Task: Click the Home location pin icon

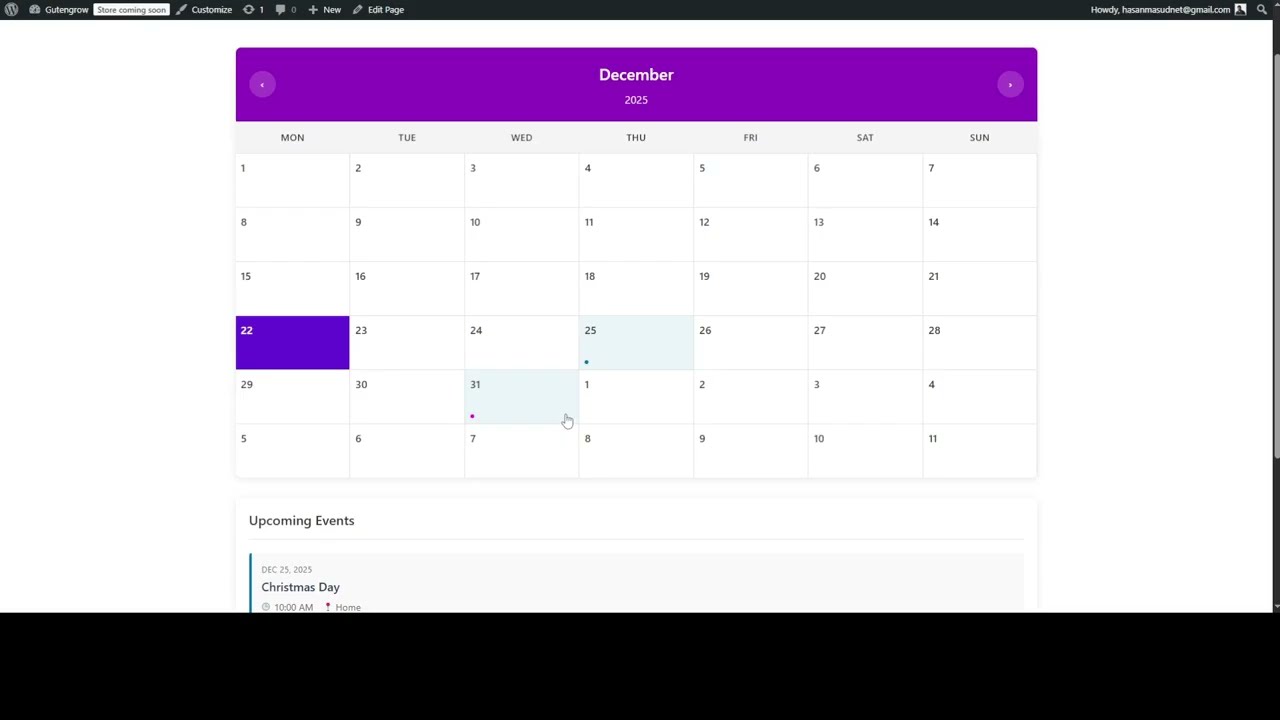Action: 327,607
